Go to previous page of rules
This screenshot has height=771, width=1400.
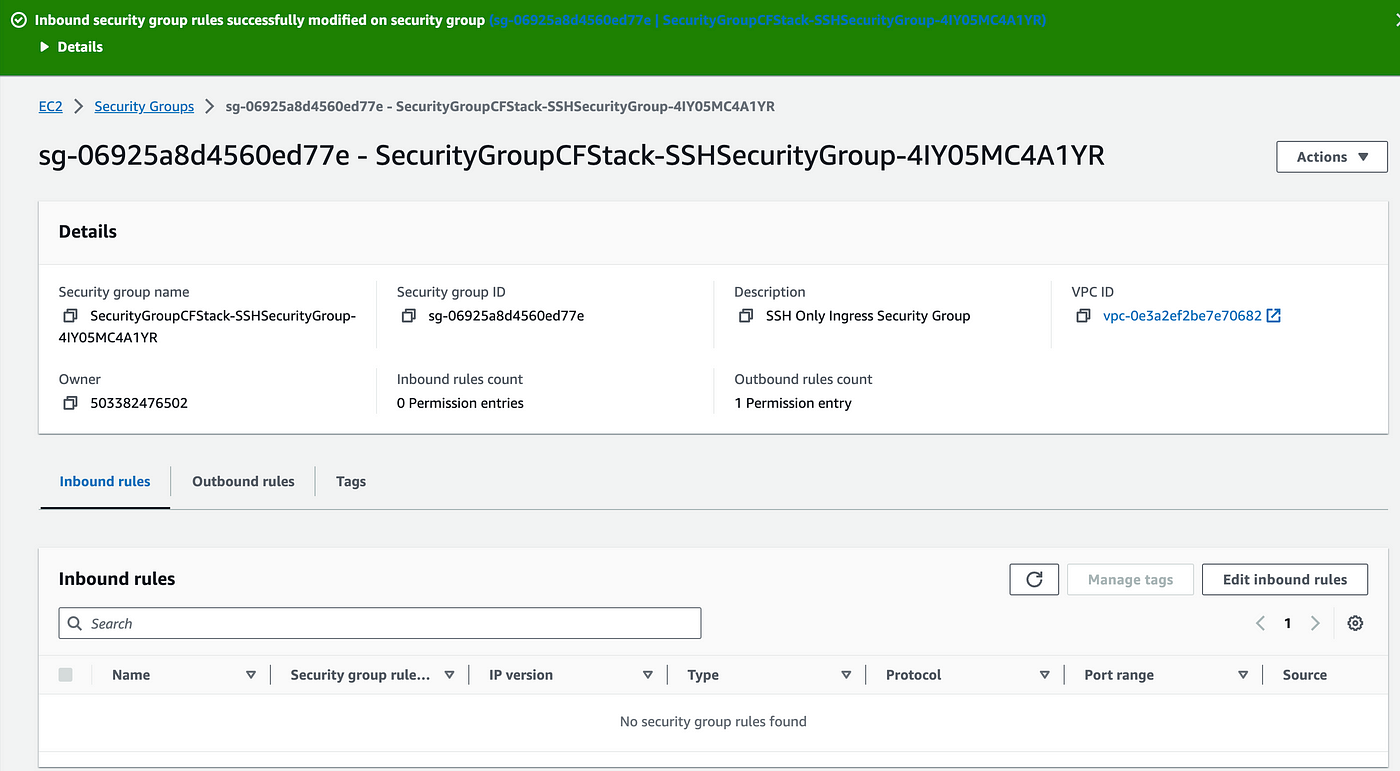click(1260, 623)
